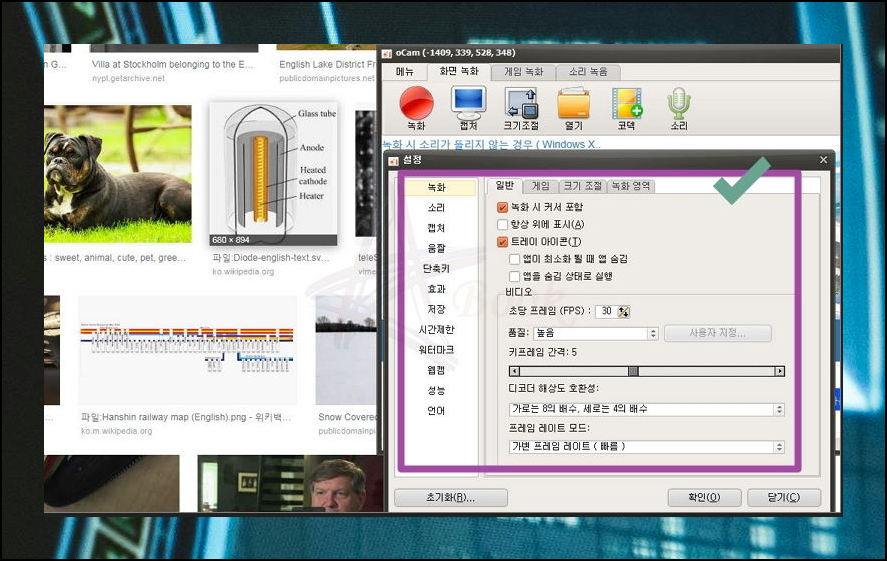Open the 녹화 영역 settings tab

631,186
